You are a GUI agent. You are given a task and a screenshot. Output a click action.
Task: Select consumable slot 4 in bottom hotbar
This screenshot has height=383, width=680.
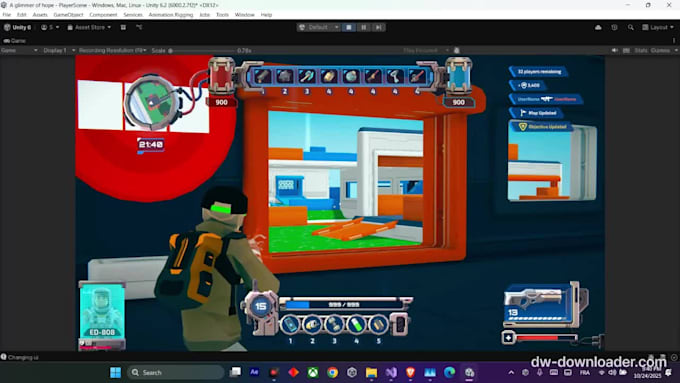point(356,324)
